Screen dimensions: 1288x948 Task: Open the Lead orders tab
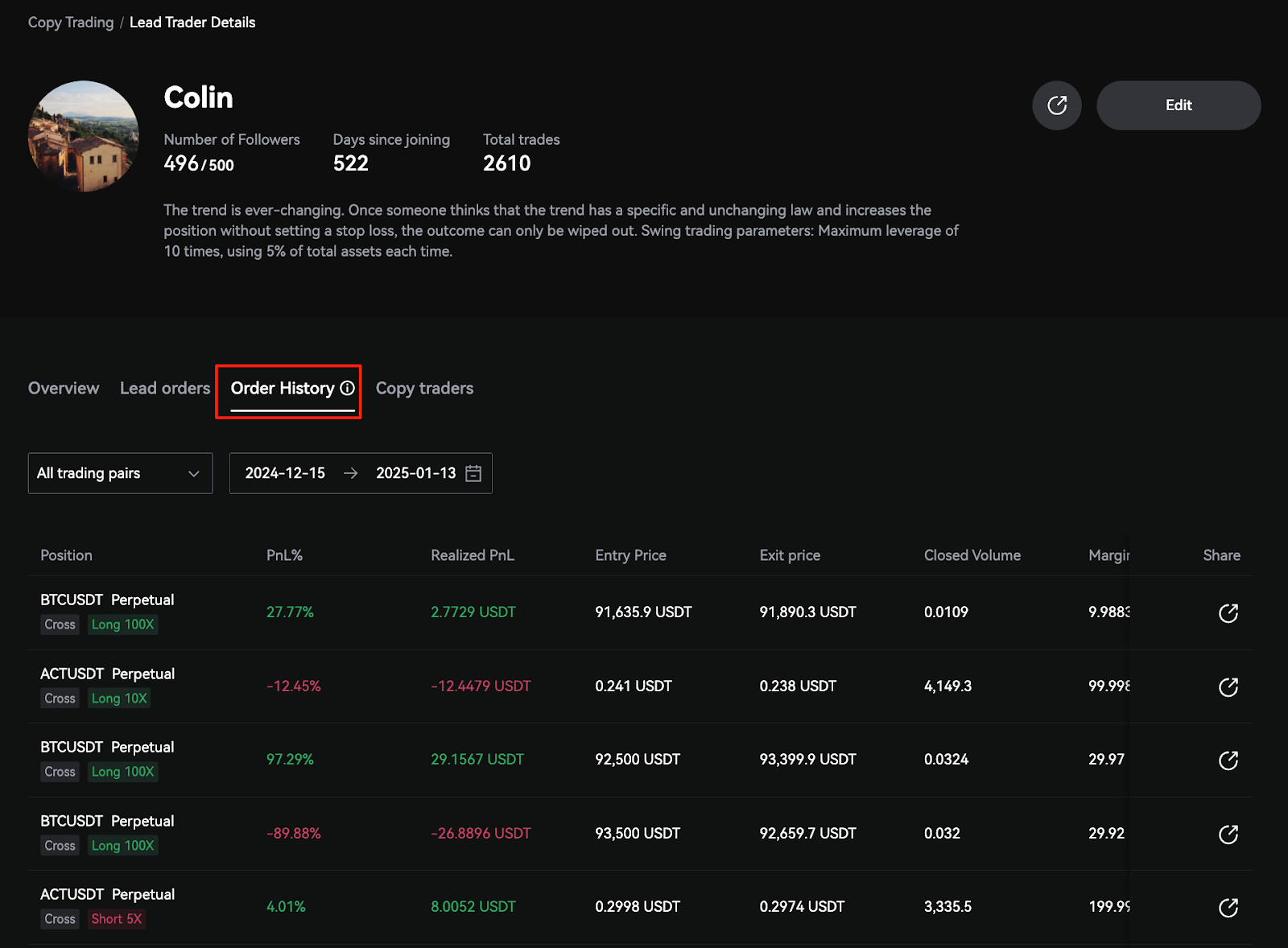coord(165,388)
